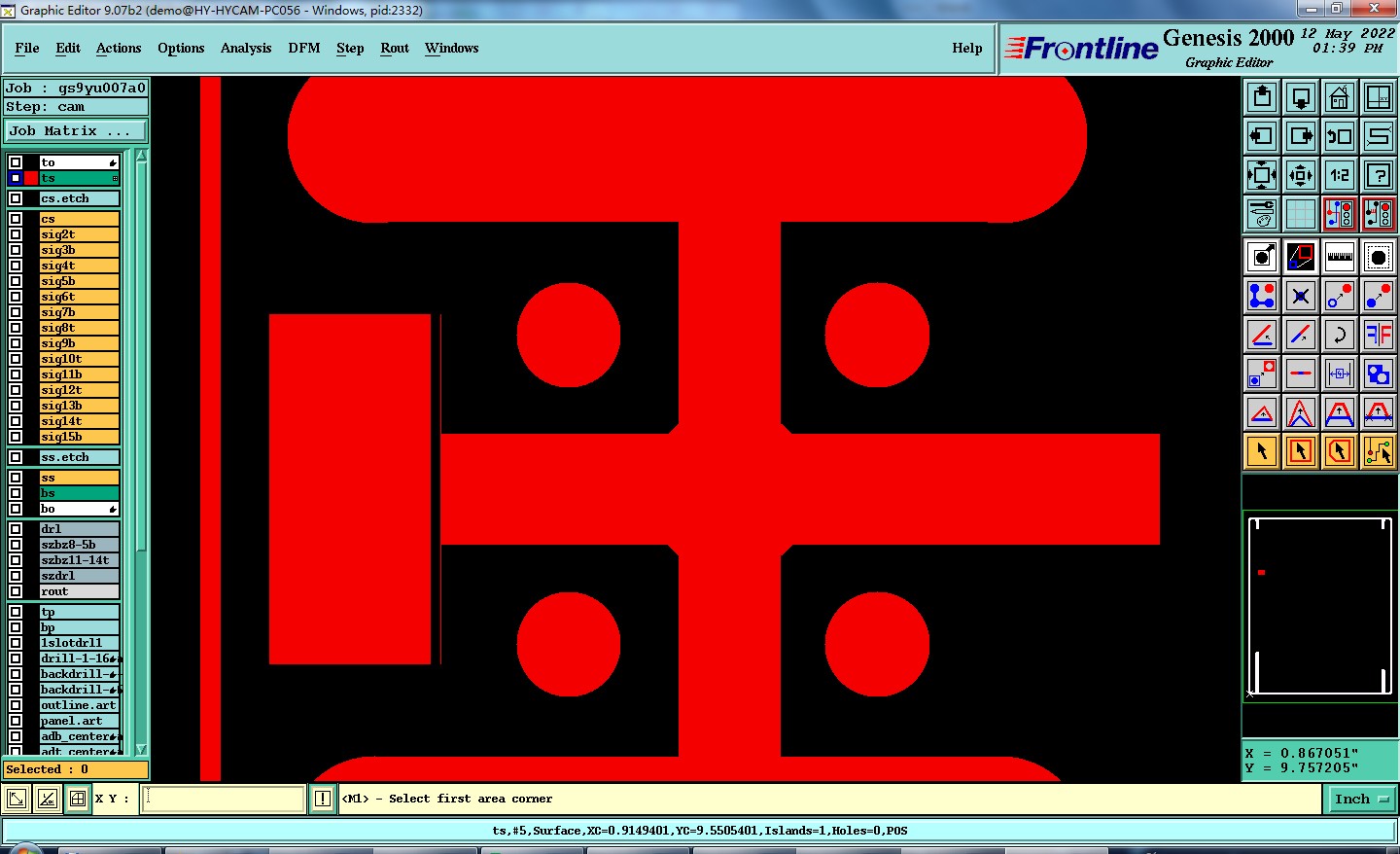Open the Analysis menu
Viewport: 1400px width, 854px height.
(246, 48)
